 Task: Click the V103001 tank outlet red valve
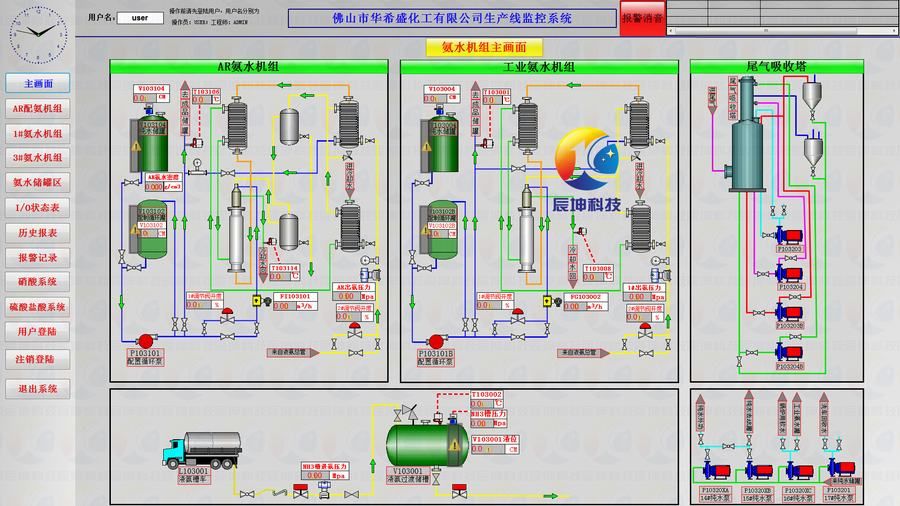click(459, 491)
